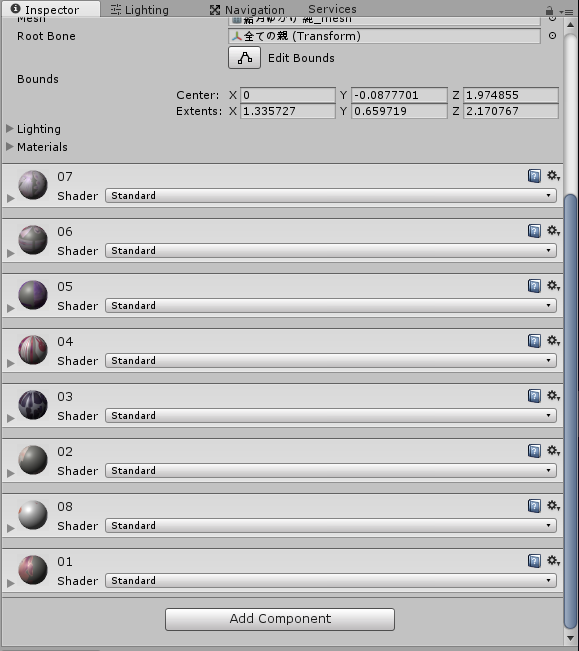
Task: Switch to the Navigation tab
Action: [x=247, y=10]
